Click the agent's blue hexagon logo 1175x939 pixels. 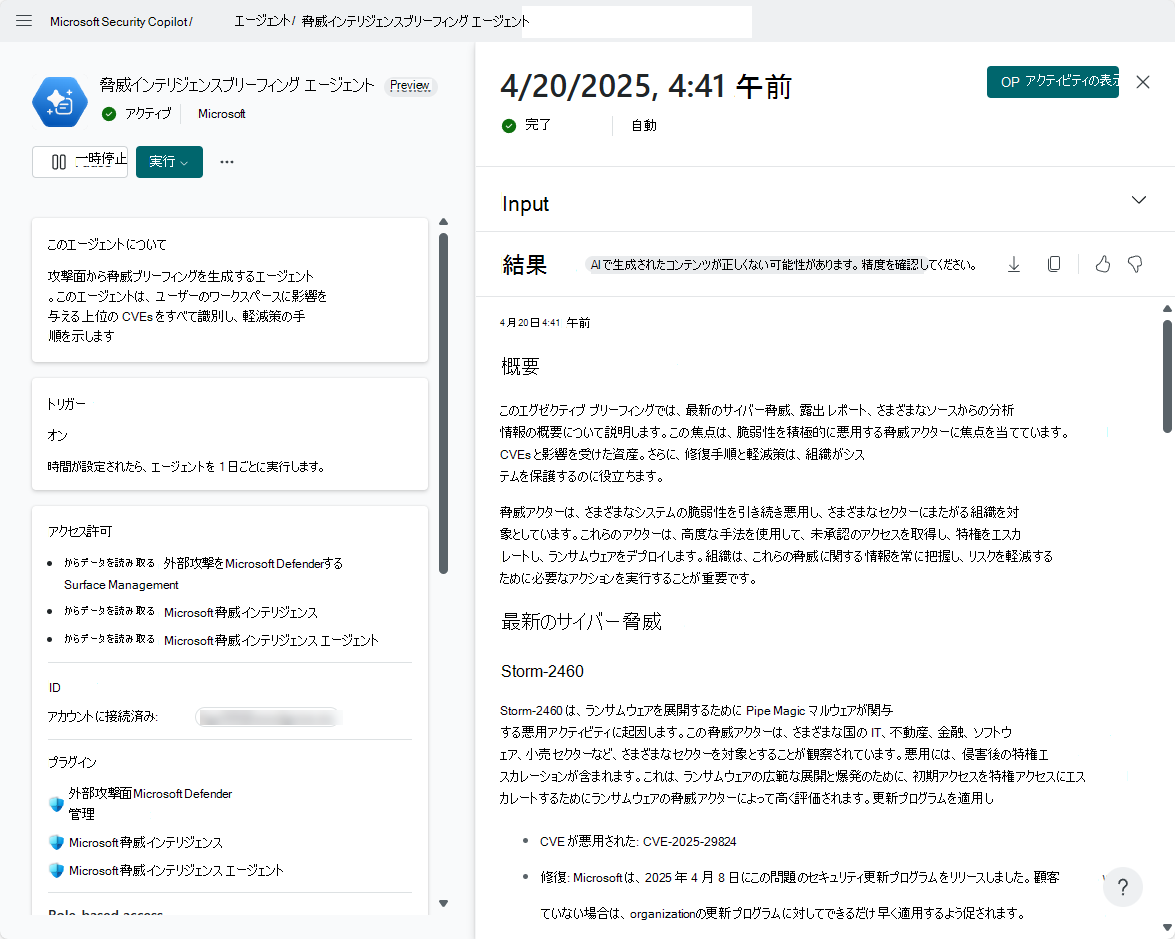click(x=60, y=102)
